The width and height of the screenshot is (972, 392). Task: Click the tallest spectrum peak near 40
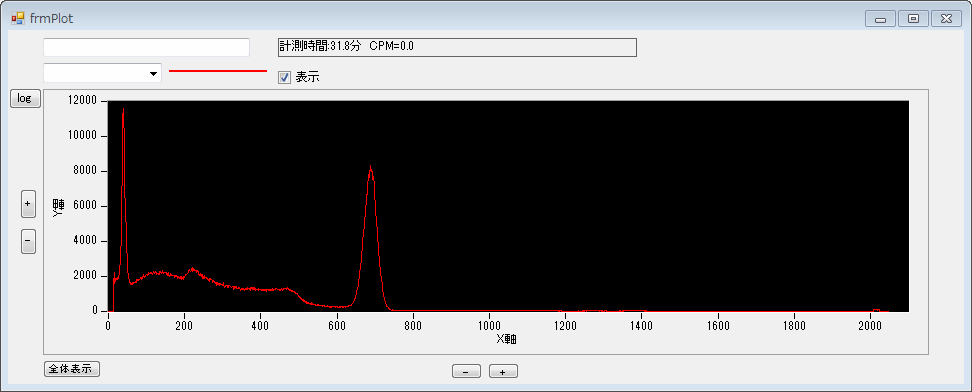coord(123,110)
